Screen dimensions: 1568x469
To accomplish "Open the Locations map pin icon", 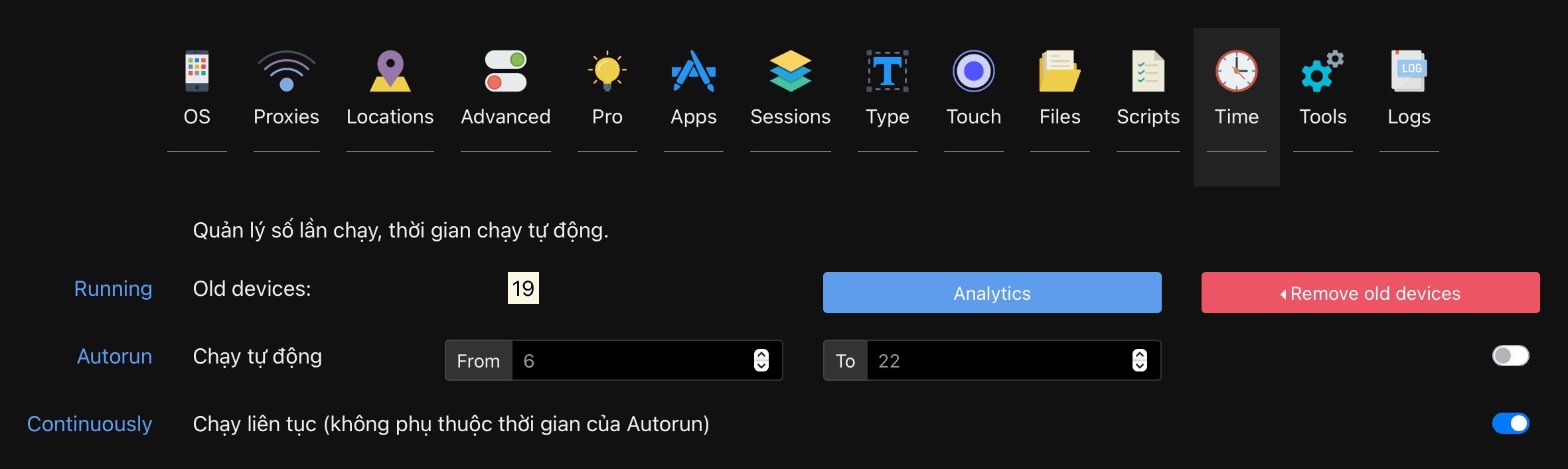I will [x=390, y=71].
